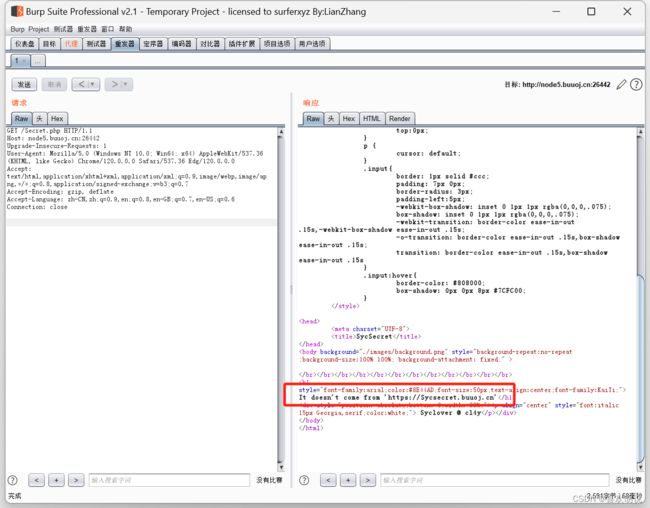Image resolution: width=650 pixels, height=508 pixels.
Task: Click the 发送 (Send) button
Action: 24,85
